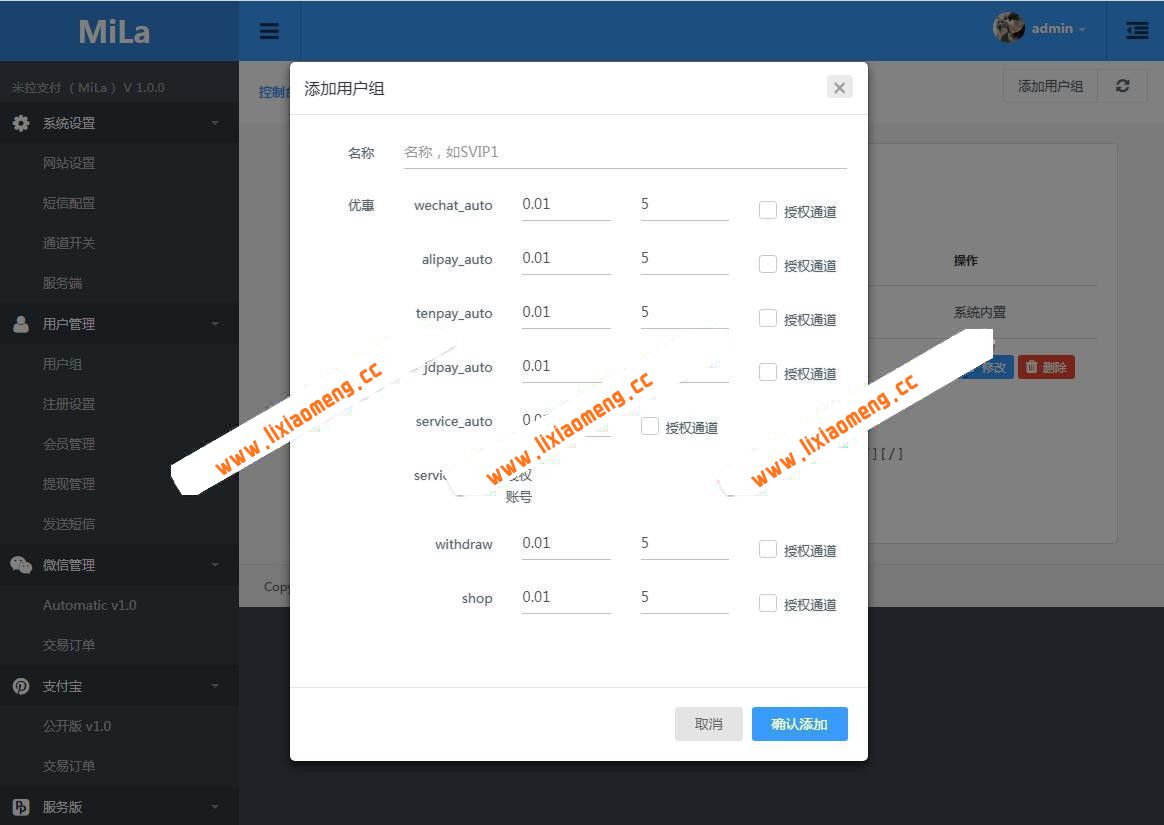
Task: Click the 确认添加 confirm button
Action: click(799, 723)
